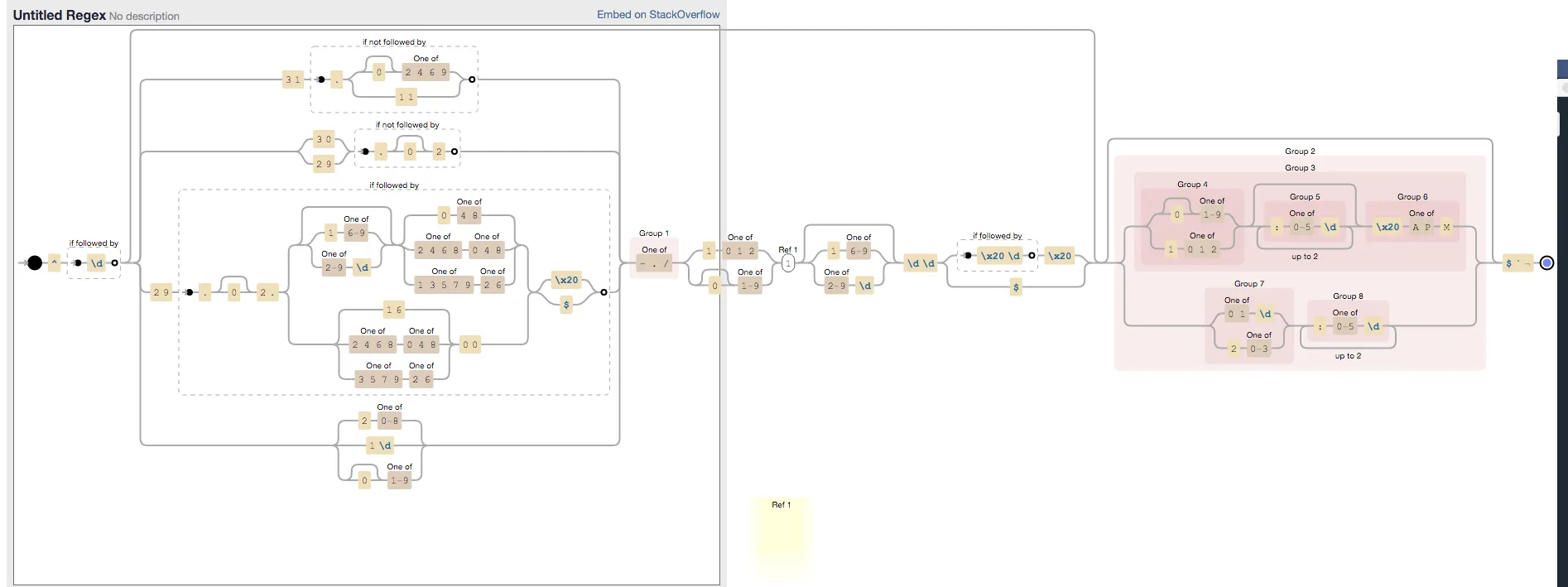This screenshot has height=587, width=1568.
Task: Click the rounded Ref 1 backreference node
Action: coord(787,263)
